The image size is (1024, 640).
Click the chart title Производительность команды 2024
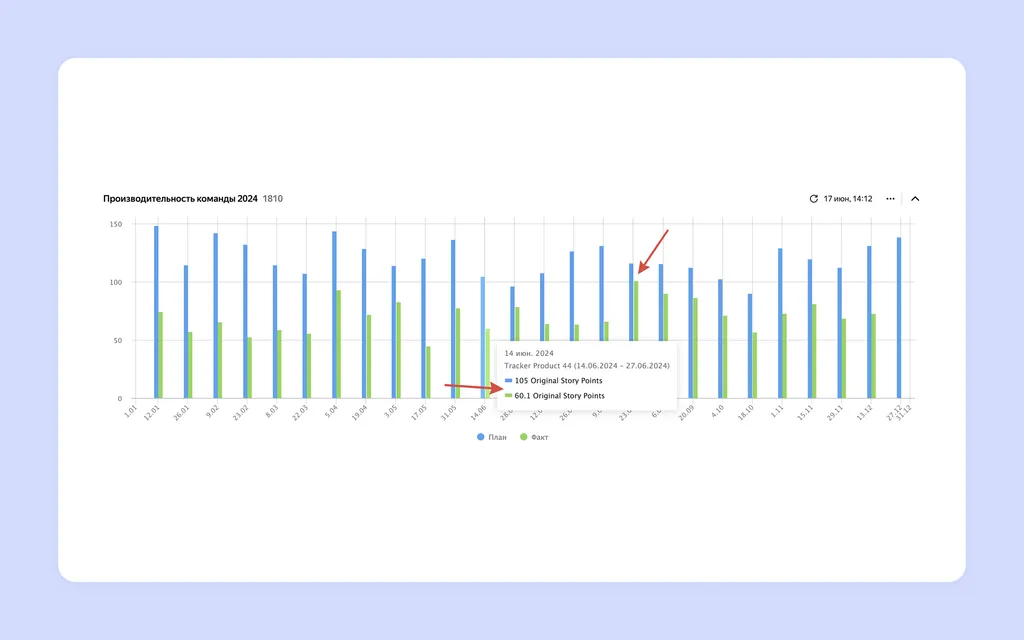[x=180, y=199]
